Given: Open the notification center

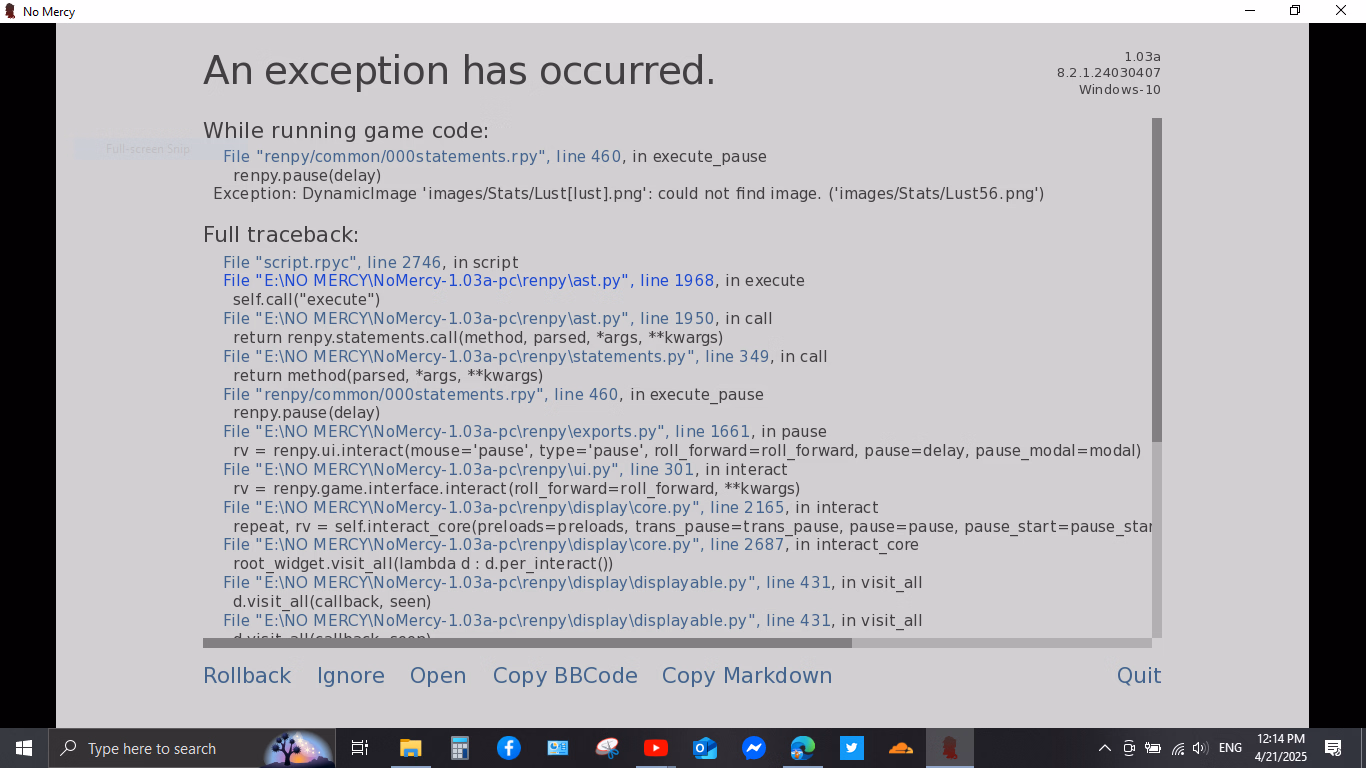Looking at the screenshot, I should click(1333, 748).
